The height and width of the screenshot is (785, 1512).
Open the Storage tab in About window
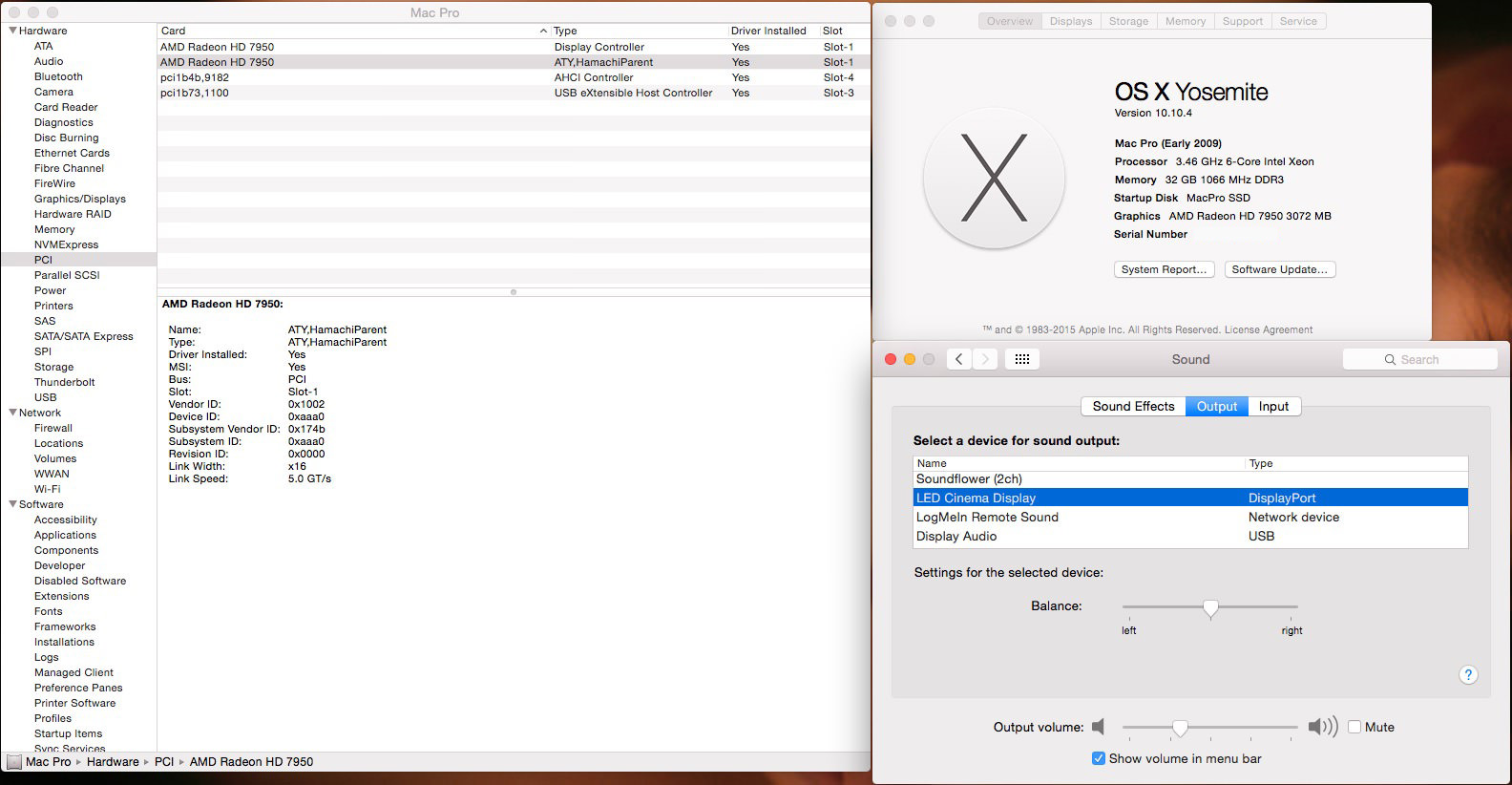coord(1128,21)
